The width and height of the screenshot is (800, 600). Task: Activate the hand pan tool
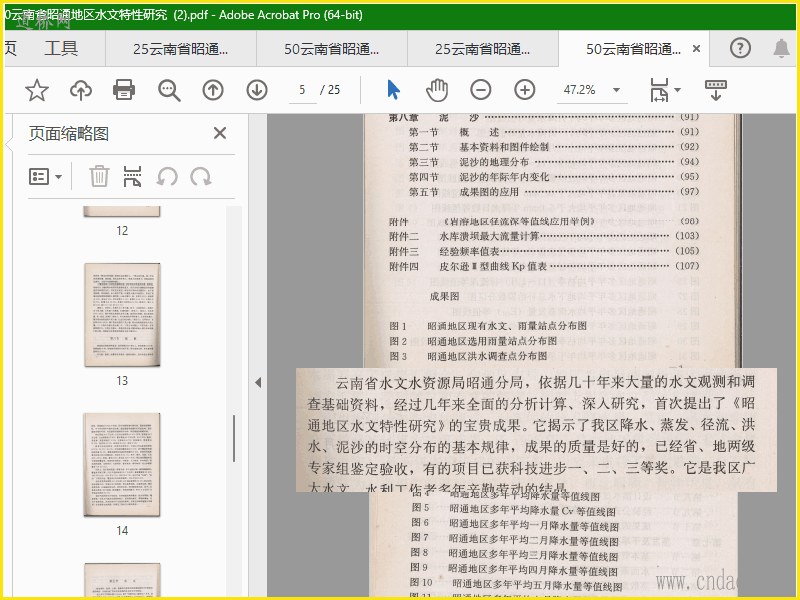(x=437, y=90)
